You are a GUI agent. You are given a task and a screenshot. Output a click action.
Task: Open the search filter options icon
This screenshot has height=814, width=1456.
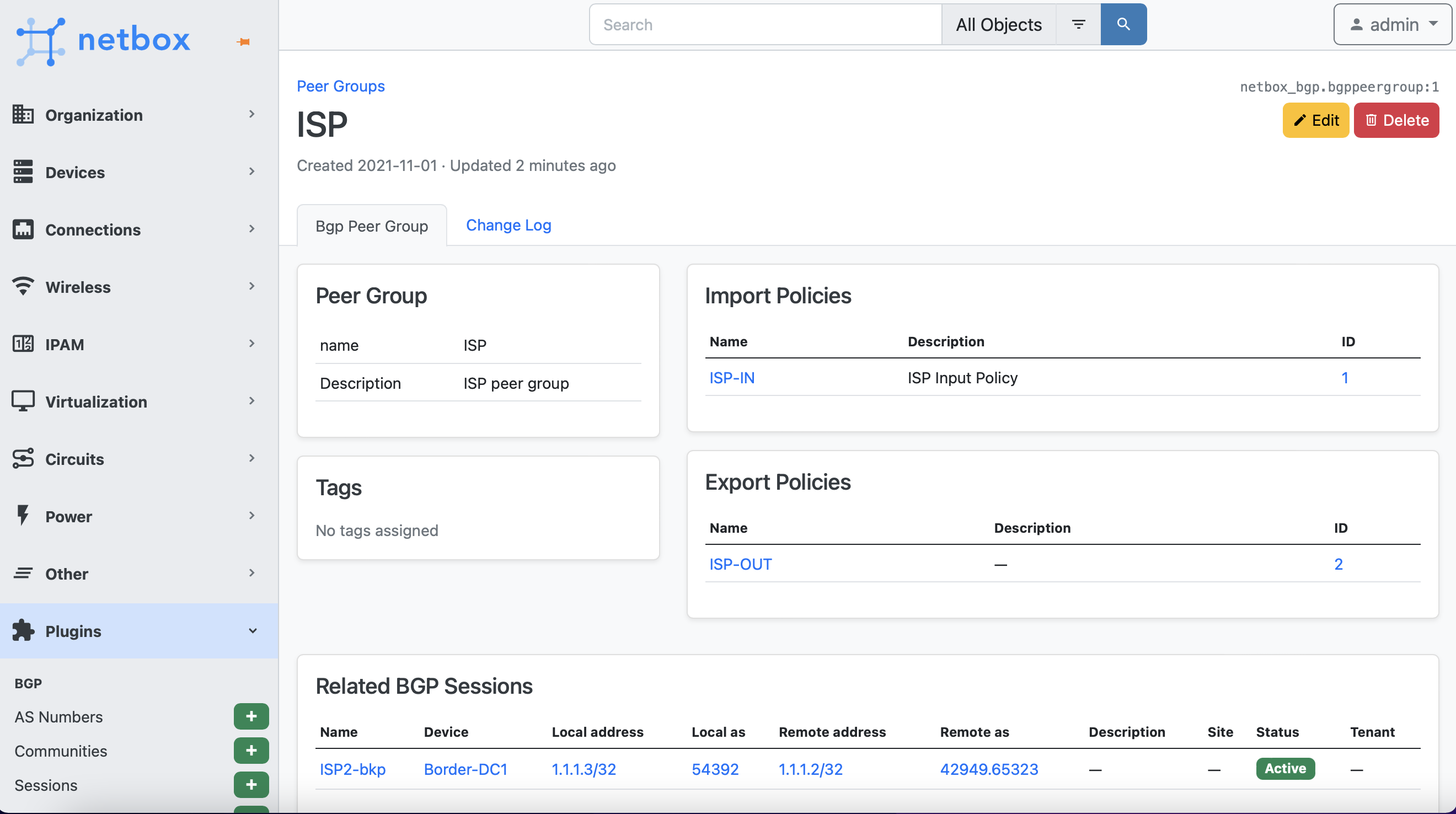[x=1078, y=24]
